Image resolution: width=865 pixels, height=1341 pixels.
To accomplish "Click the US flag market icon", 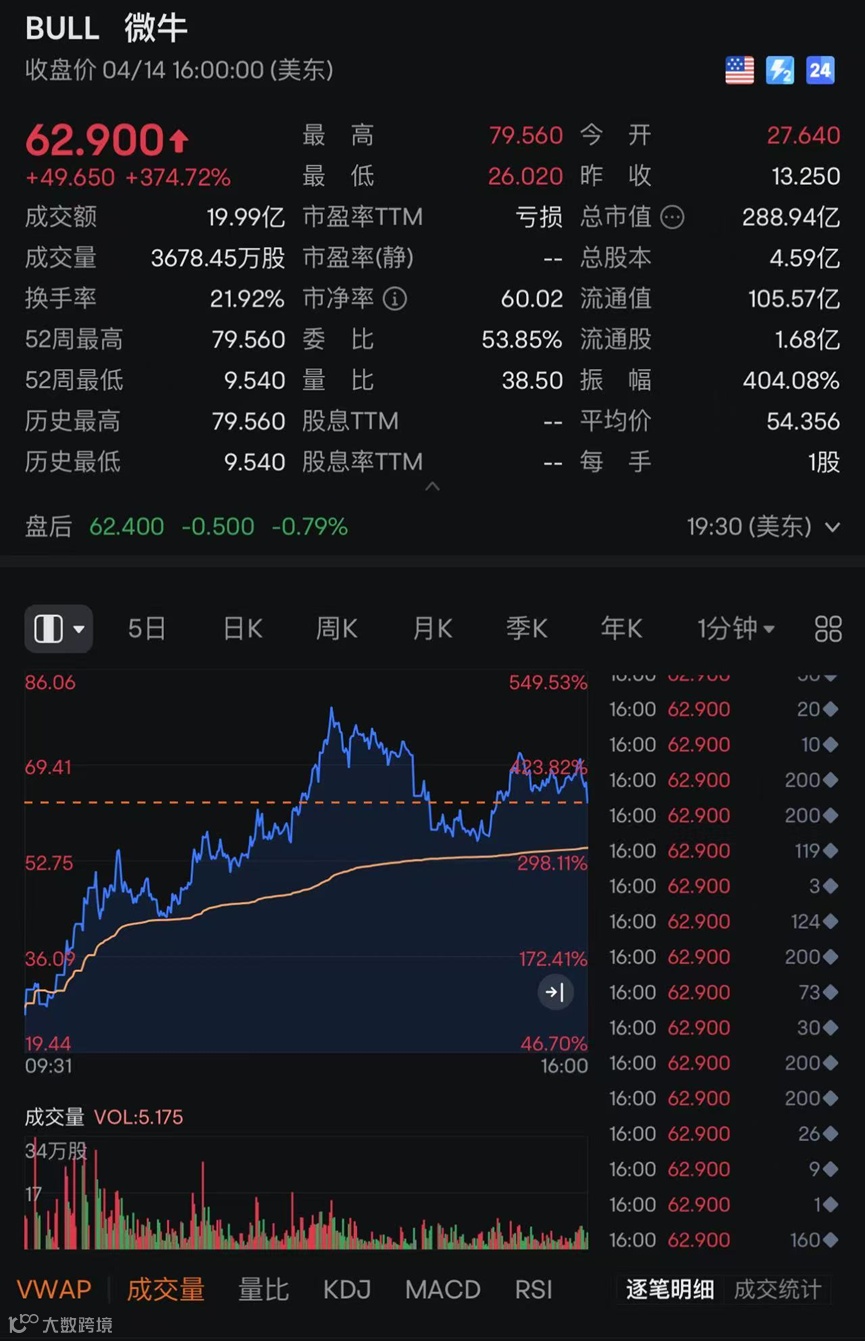I will click(739, 70).
